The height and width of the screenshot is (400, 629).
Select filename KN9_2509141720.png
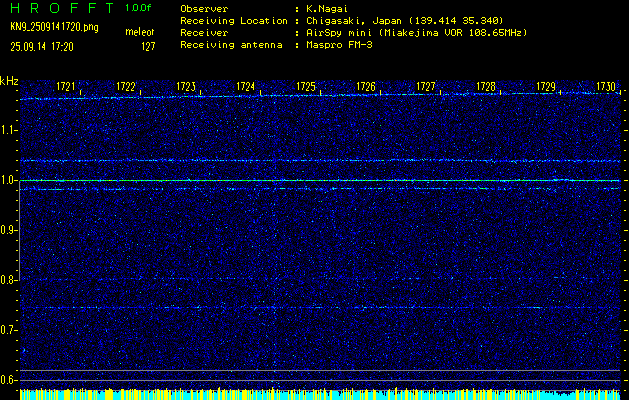[x=54, y=27]
